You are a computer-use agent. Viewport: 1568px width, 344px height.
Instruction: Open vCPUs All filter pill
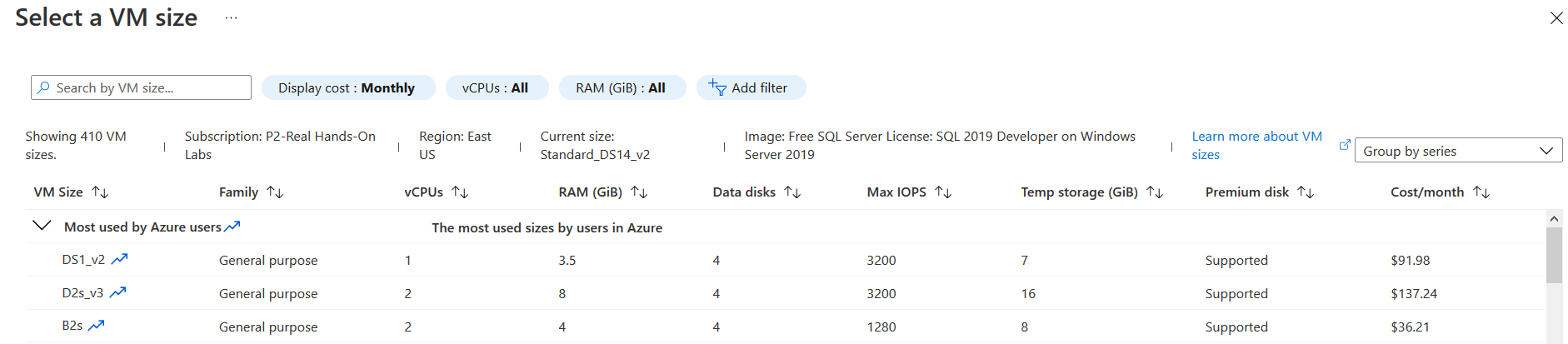click(496, 87)
